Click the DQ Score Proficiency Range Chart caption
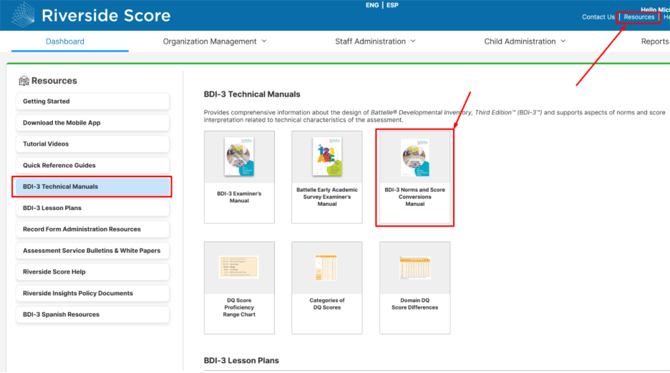Screen dimensions: 670x373 pyautogui.click(x=239, y=307)
